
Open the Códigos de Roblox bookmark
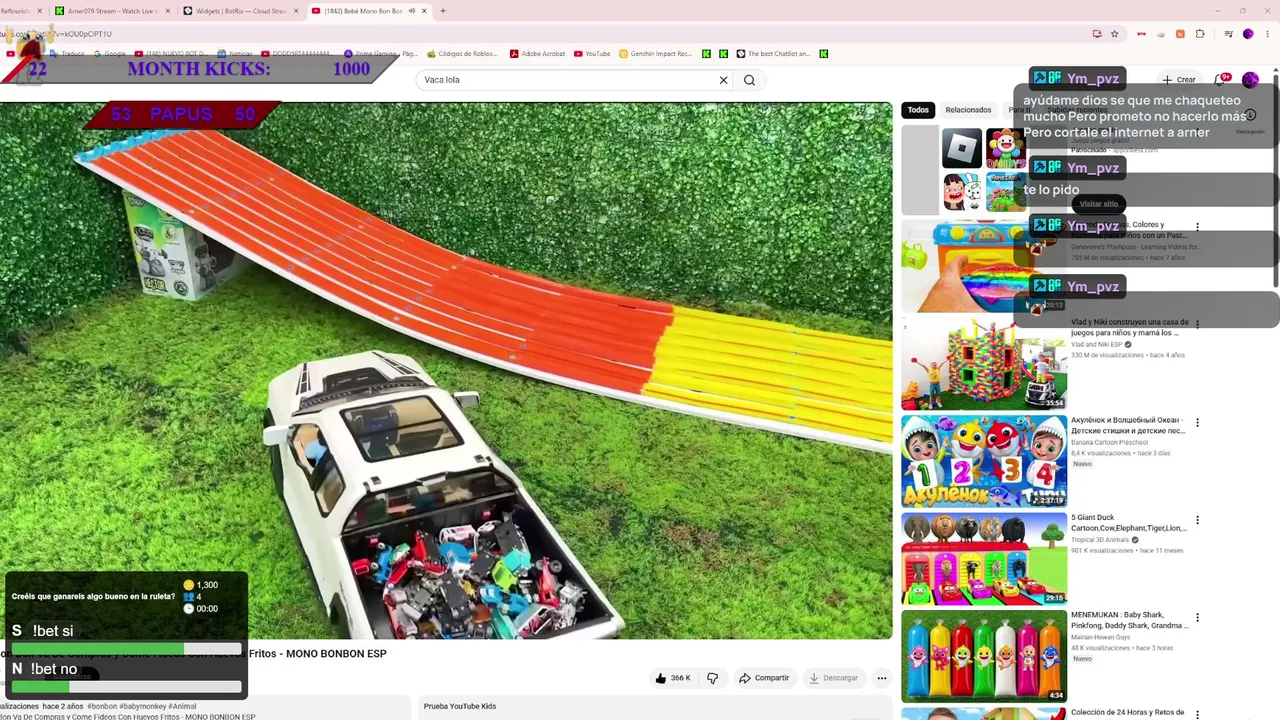[461, 54]
